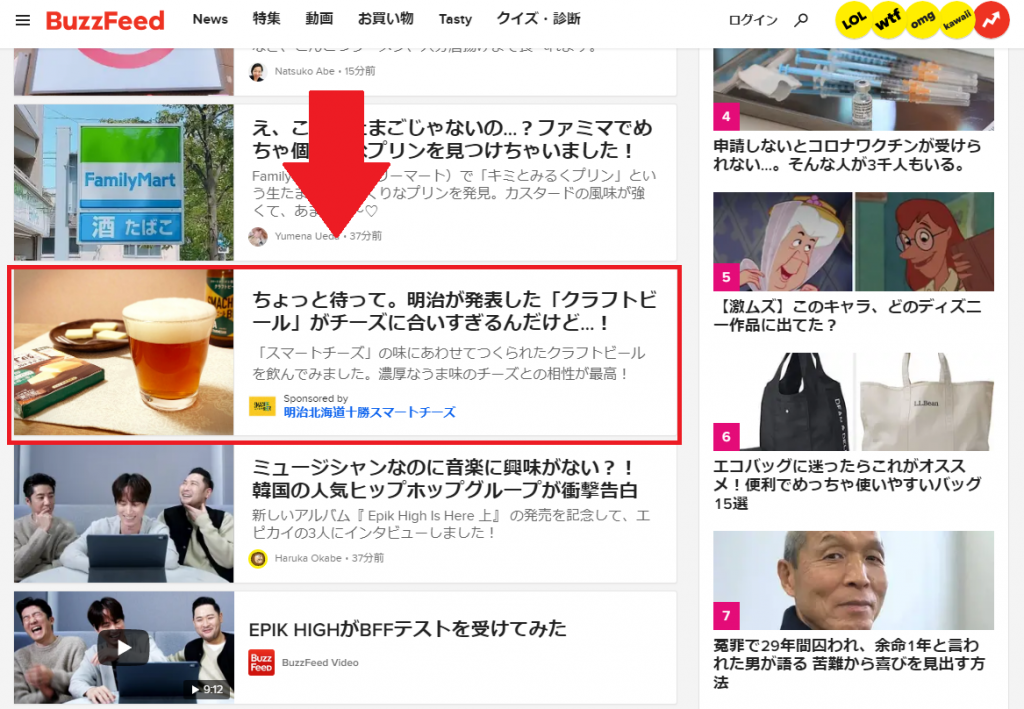Open the Tasty menu item
The width and height of the screenshot is (1024, 709).
point(455,20)
